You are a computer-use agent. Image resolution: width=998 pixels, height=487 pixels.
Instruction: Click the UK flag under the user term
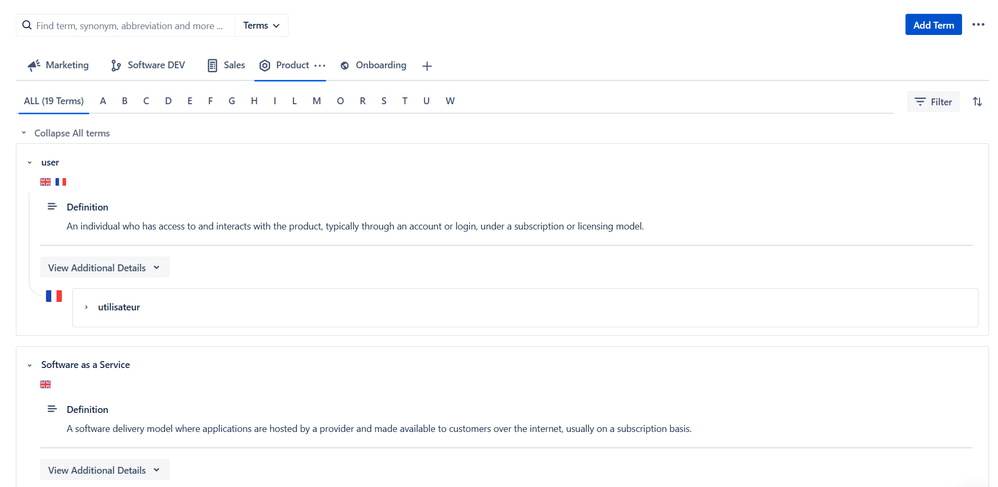[45, 182]
